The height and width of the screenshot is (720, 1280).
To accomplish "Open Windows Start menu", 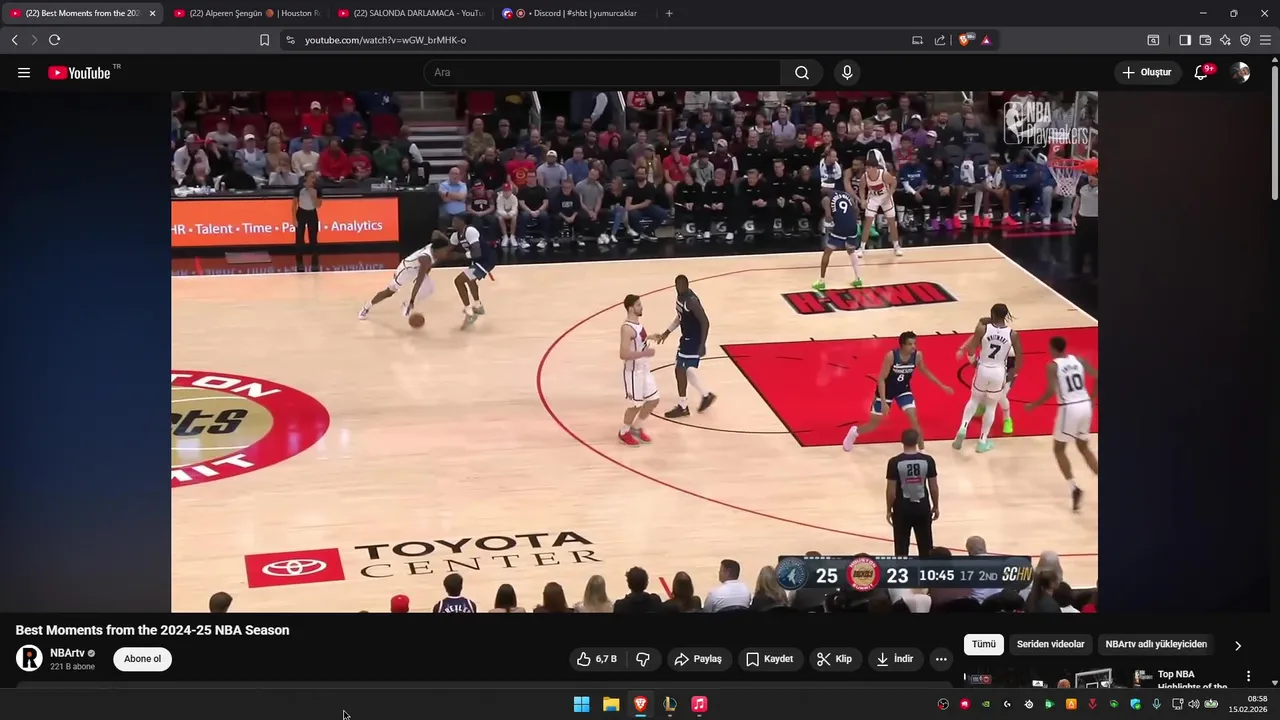I will 581,704.
